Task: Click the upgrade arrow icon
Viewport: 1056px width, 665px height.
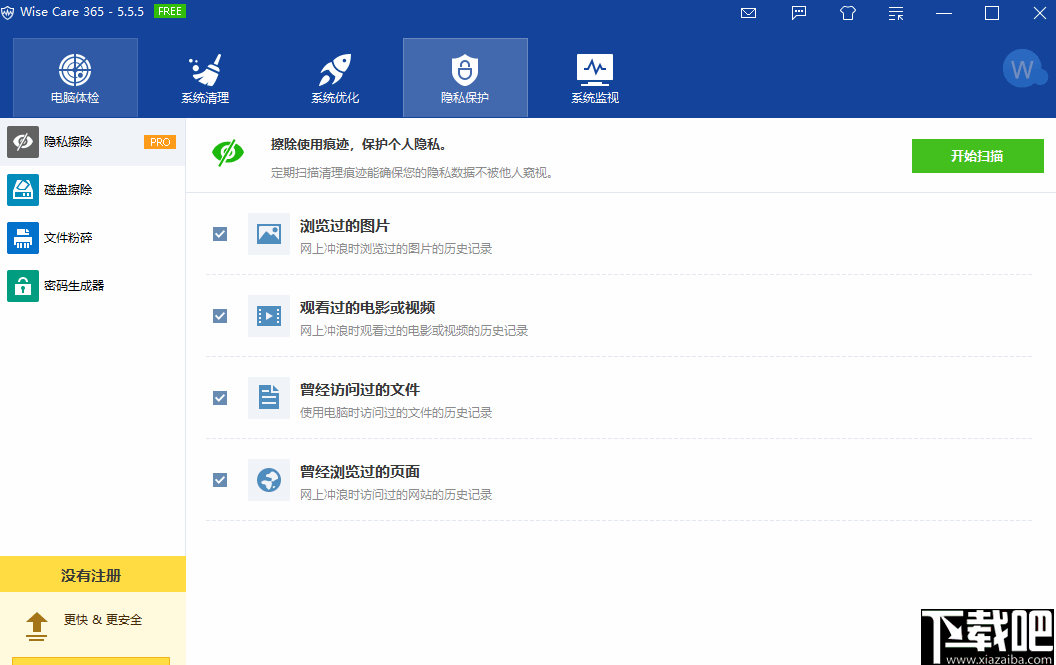Action: click(x=36, y=626)
